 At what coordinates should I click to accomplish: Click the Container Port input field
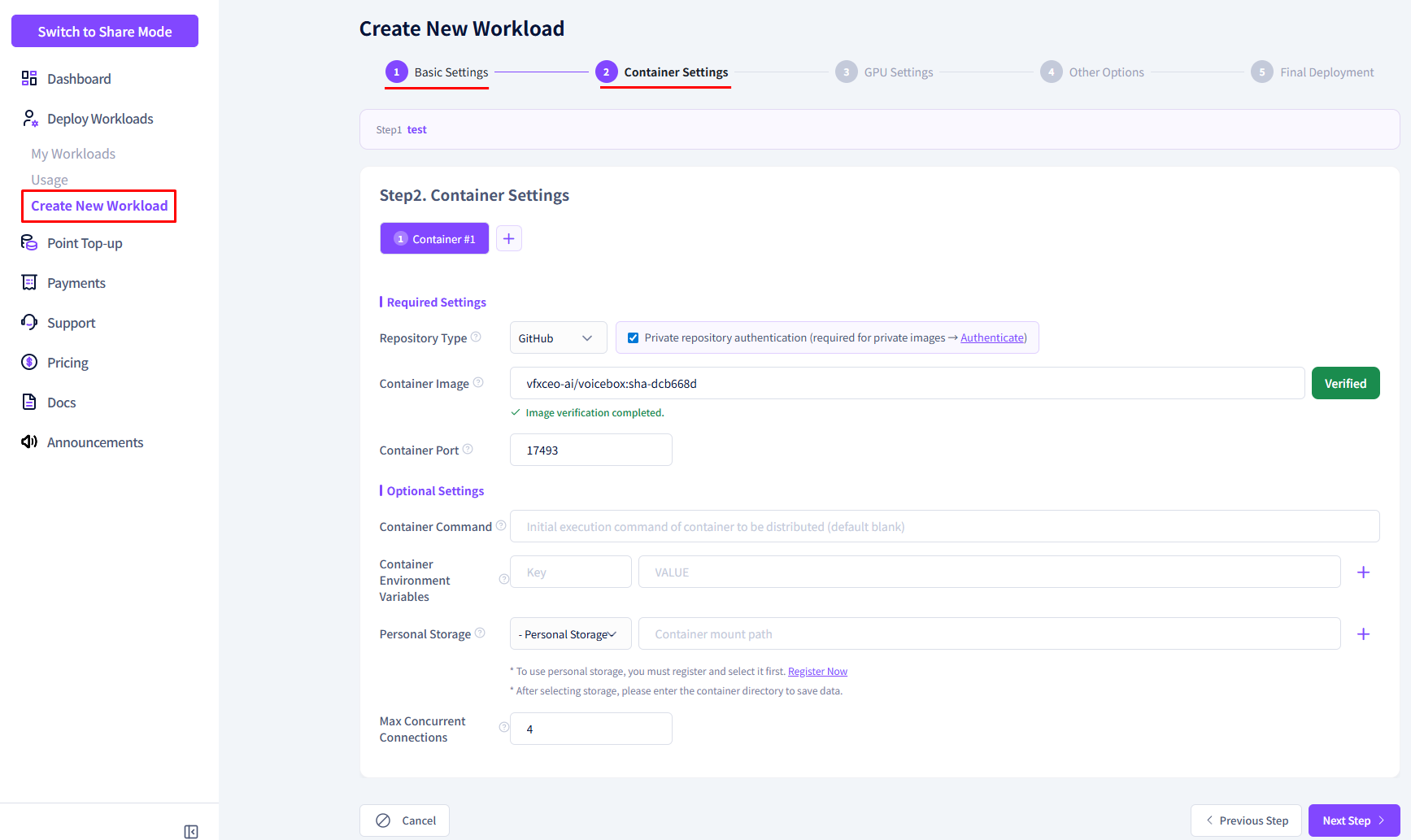pyautogui.click(x=591, y=450)
